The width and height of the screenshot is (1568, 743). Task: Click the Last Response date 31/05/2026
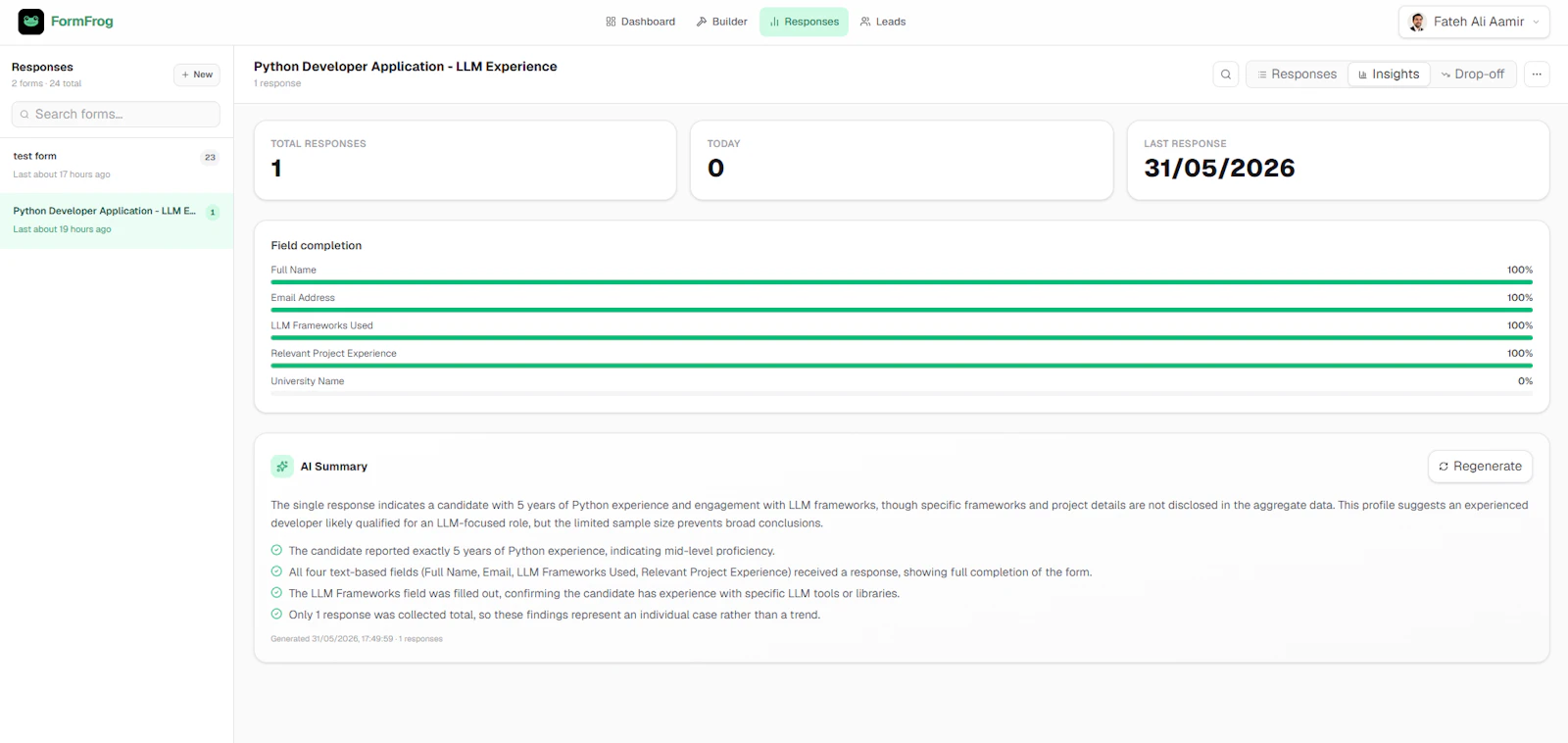1219,169
